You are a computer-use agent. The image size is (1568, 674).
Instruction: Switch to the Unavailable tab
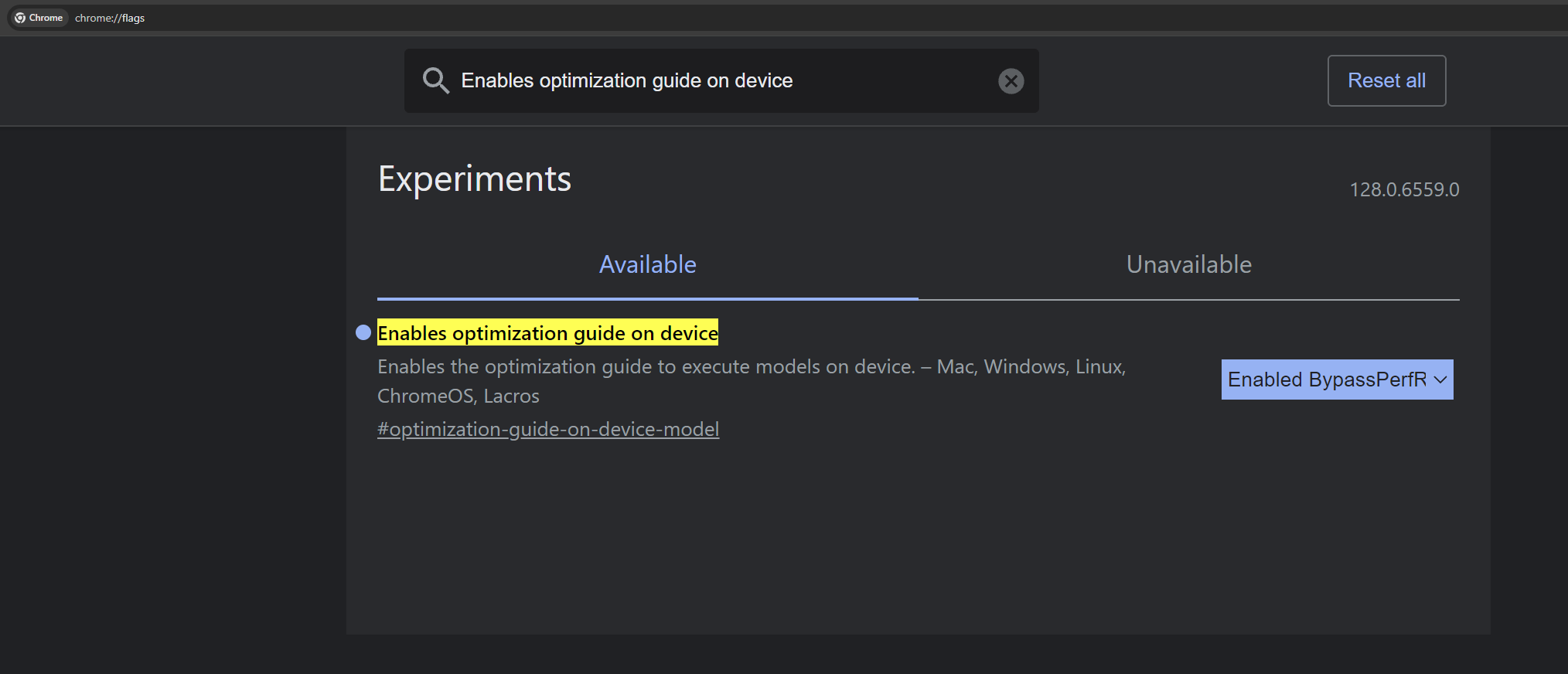pyautogui.click(x=1189, y=265)
